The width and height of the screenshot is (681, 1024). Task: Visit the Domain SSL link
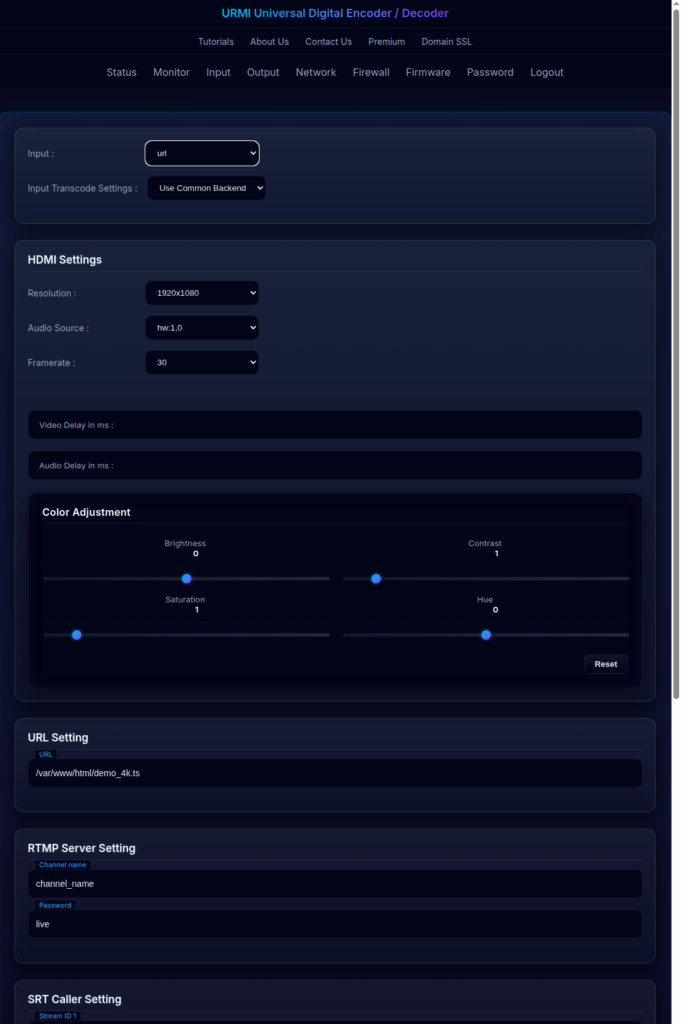tap(446, 42)
